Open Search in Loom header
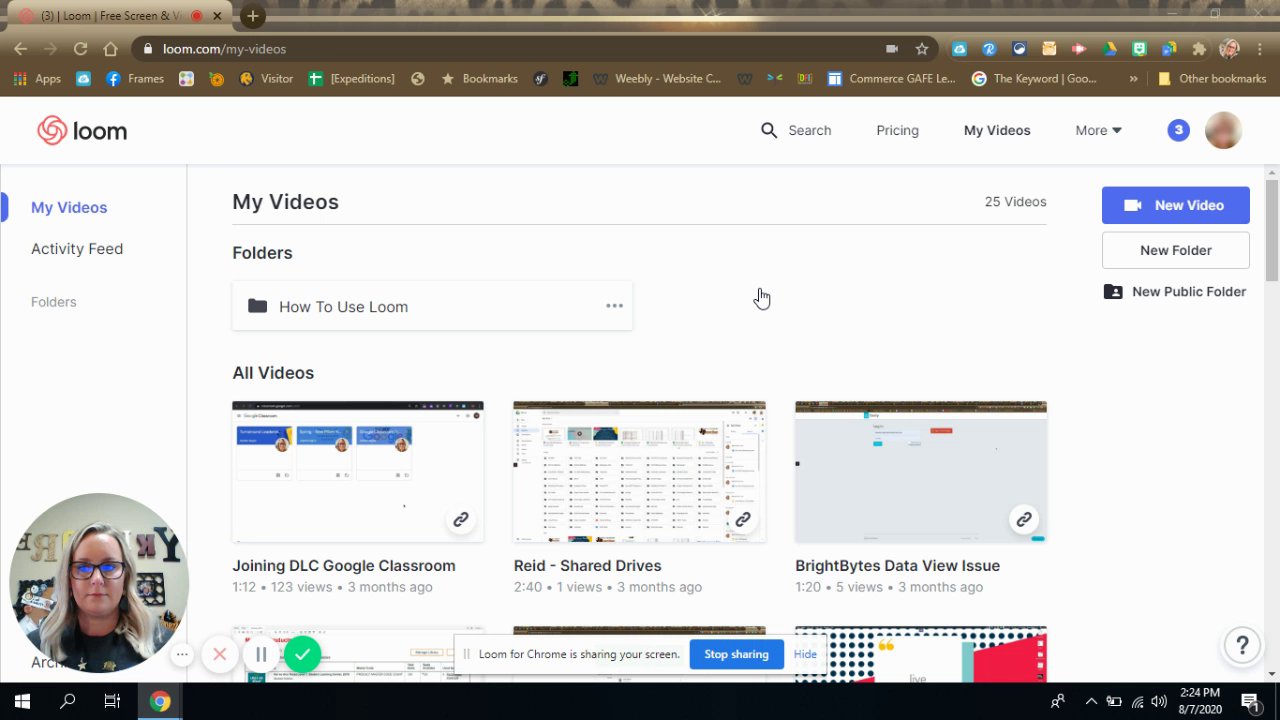Viewport: 1280px width, 720px height. click(x=796, y=130)
